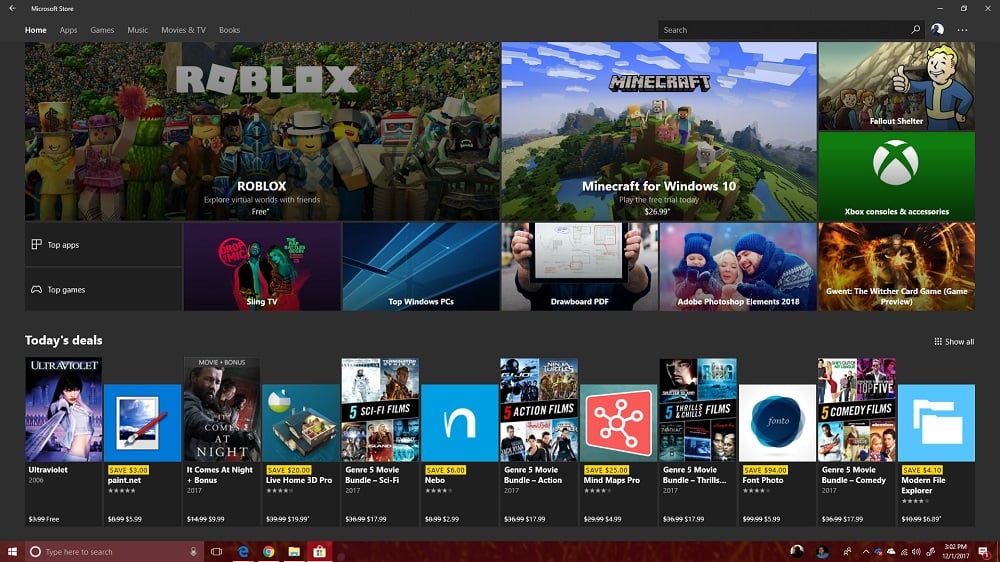
Task: Show hidden tray icons chevron
Action: [x=865, y=552]
